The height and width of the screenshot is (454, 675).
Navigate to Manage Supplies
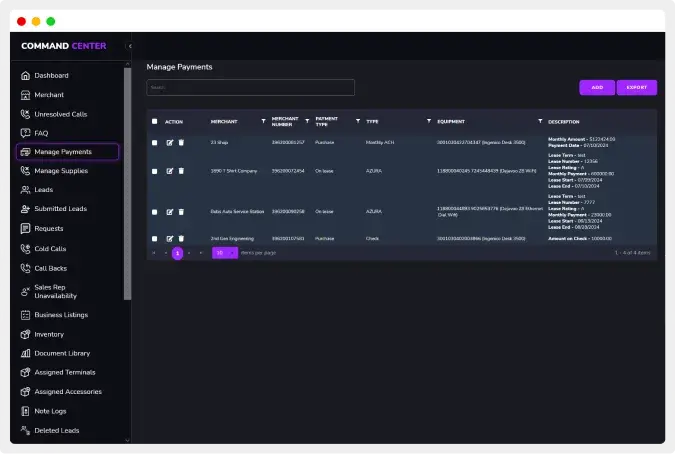[x=61, y=171]
